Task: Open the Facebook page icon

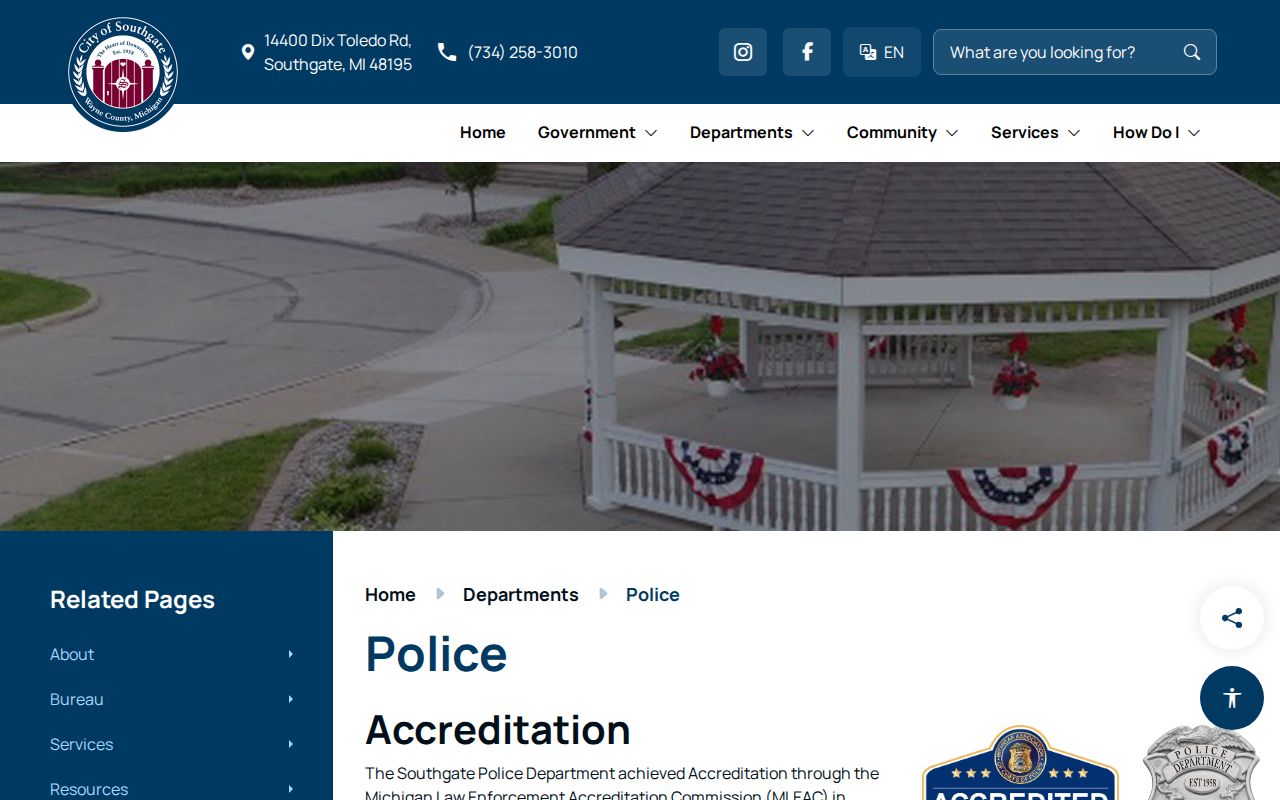Action: tap(807, 52)
